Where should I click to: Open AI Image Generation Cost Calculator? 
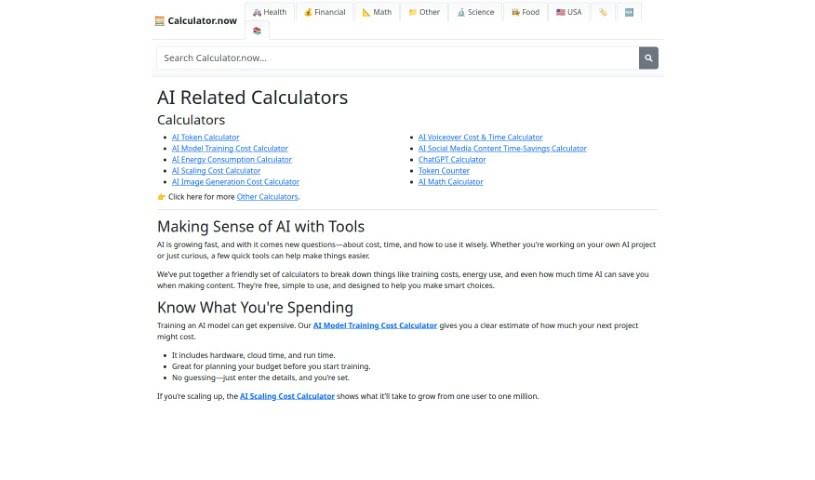click(235, 182)
